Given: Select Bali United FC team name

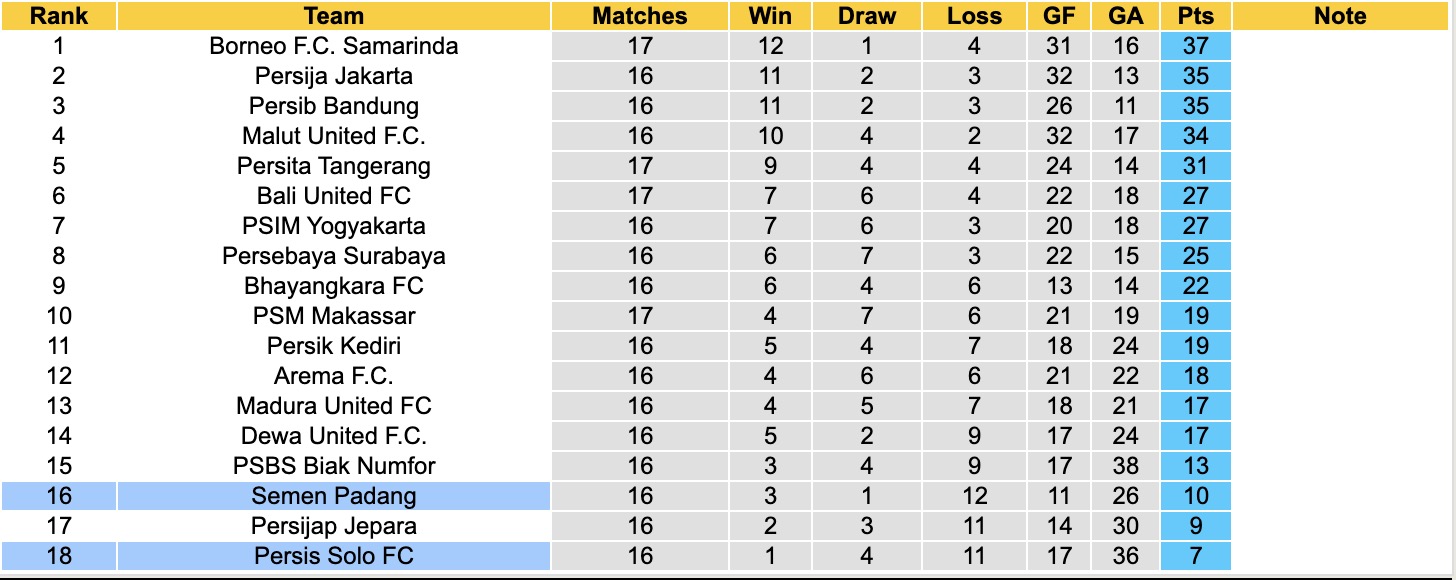Looking at the screenshot, I should point(334,196).
